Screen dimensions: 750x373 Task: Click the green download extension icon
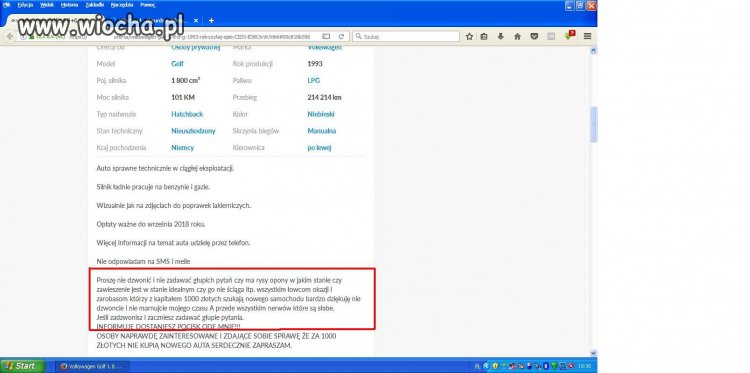coord(569,35)
